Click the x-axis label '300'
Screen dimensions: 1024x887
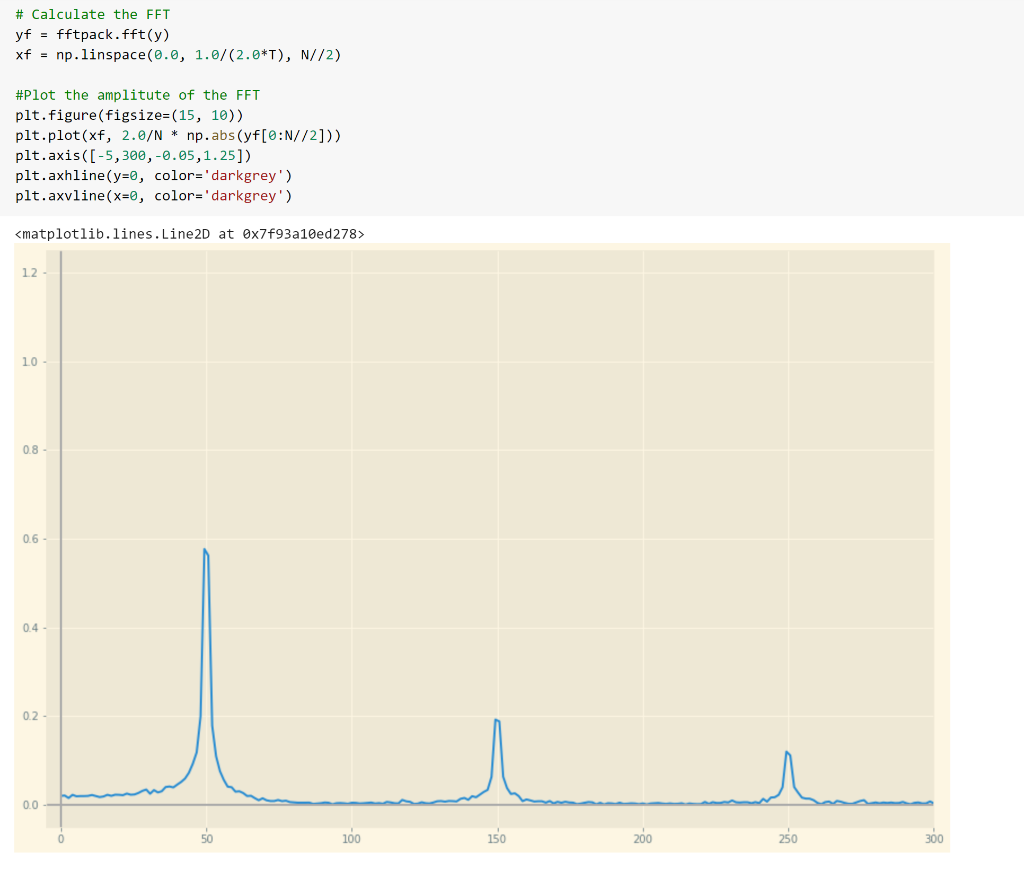(933, 839)
